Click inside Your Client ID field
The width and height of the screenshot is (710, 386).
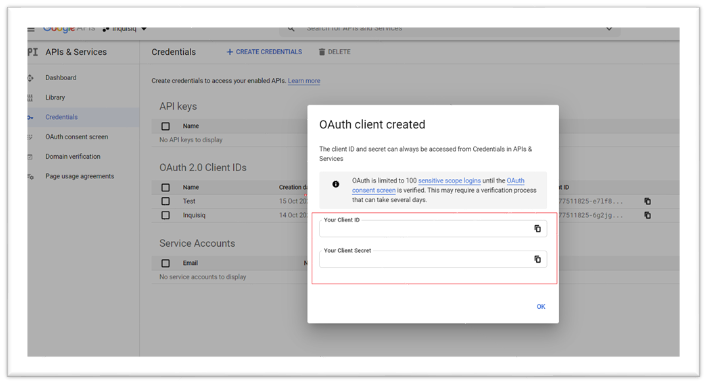click(x=433, y=229)
